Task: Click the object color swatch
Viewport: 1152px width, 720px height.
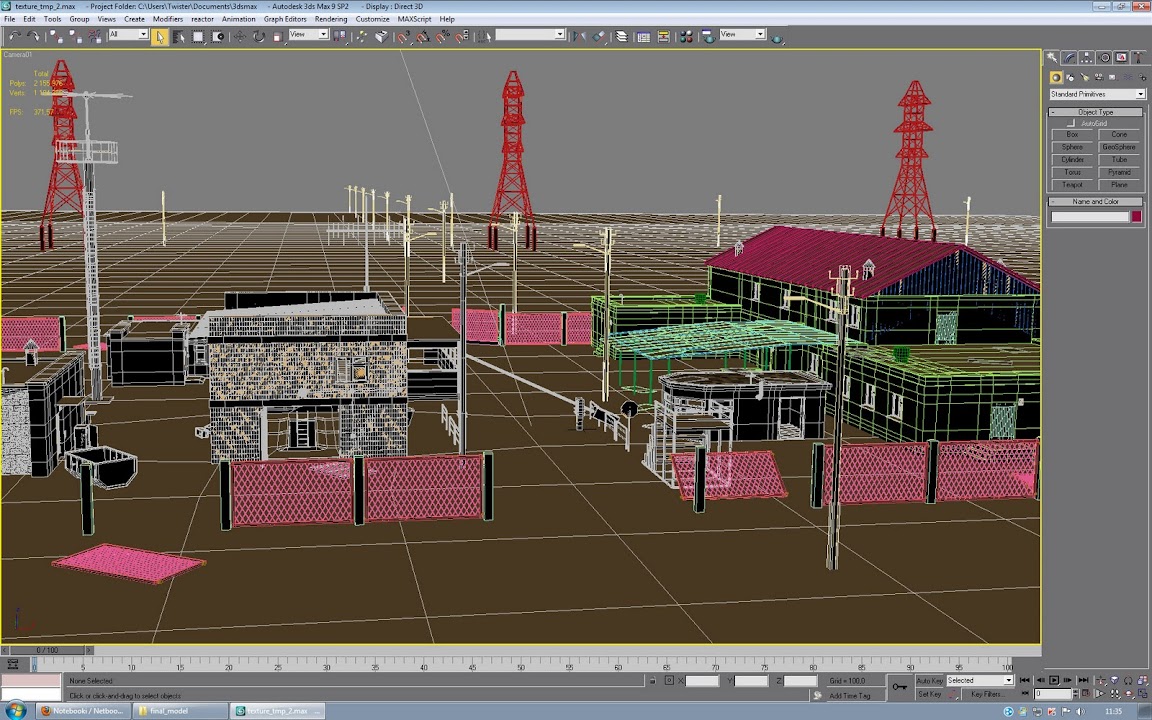Action: click(x=1136, y=217)
